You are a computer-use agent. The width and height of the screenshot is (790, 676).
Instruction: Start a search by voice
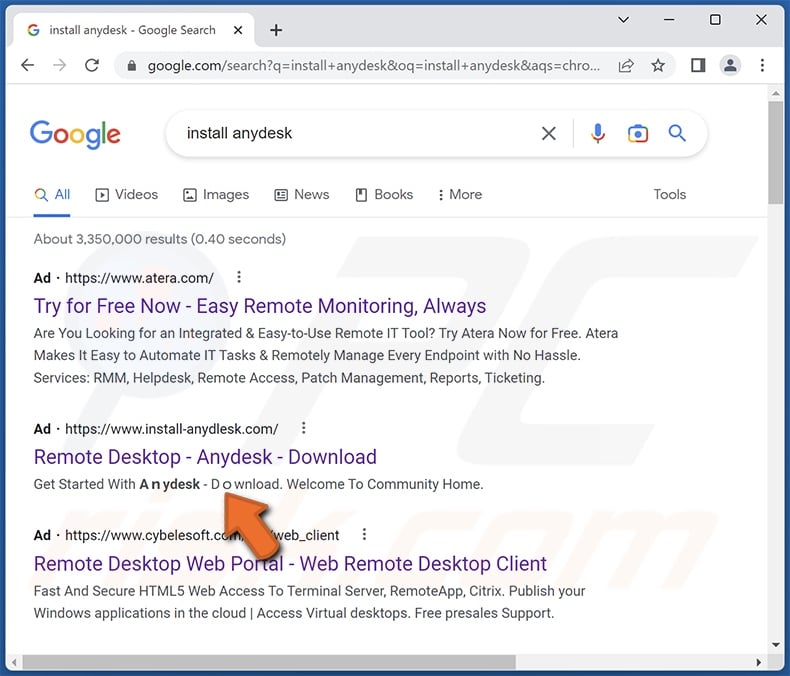point(598,133)
